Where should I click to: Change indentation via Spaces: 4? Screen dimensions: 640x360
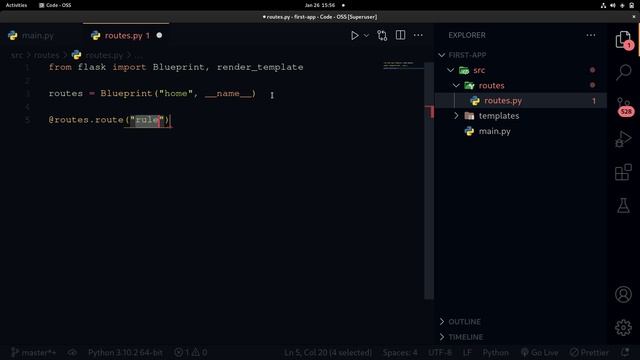pyautogui.click(x=400, y=352)
